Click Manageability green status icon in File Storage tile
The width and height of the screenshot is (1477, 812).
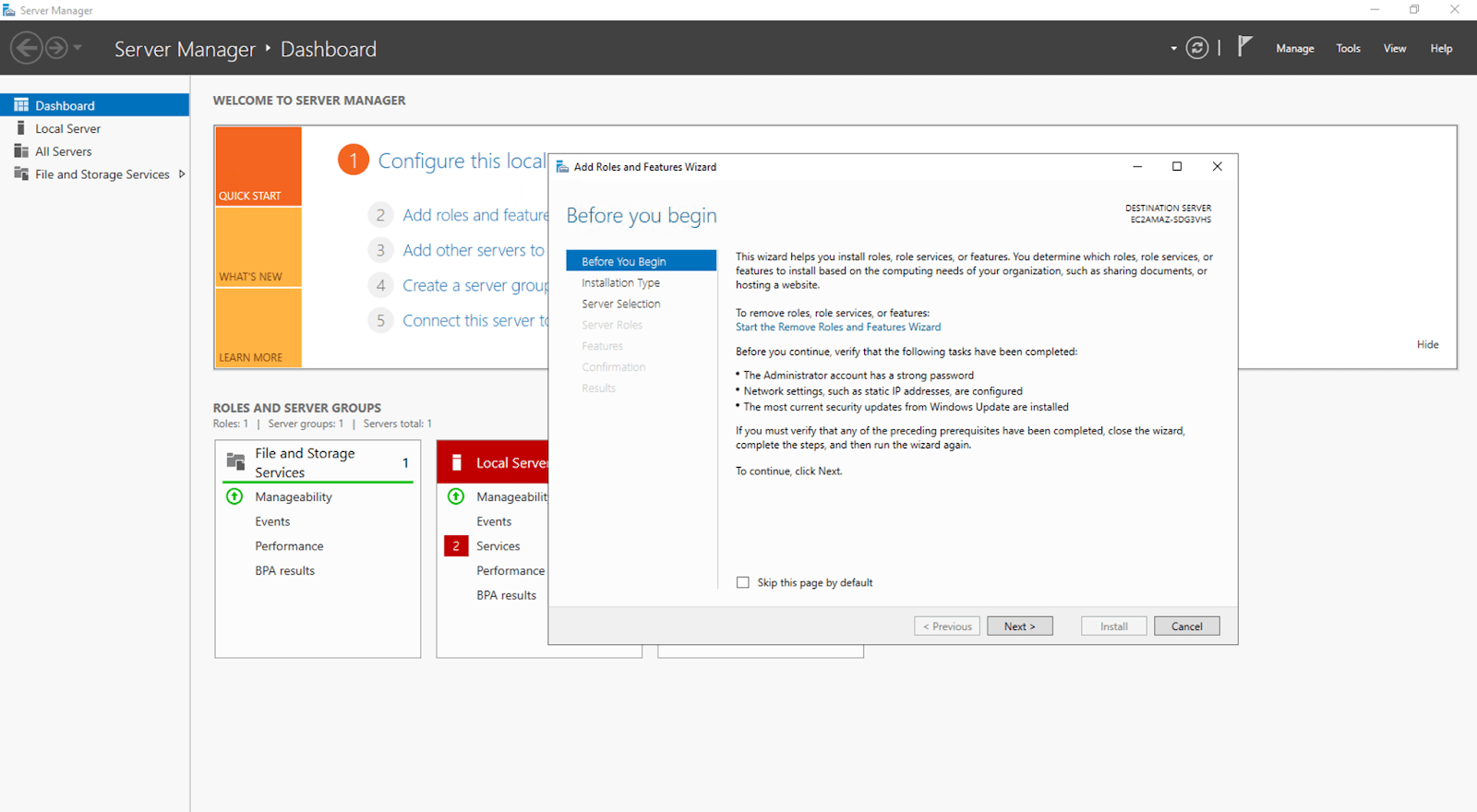234,496
